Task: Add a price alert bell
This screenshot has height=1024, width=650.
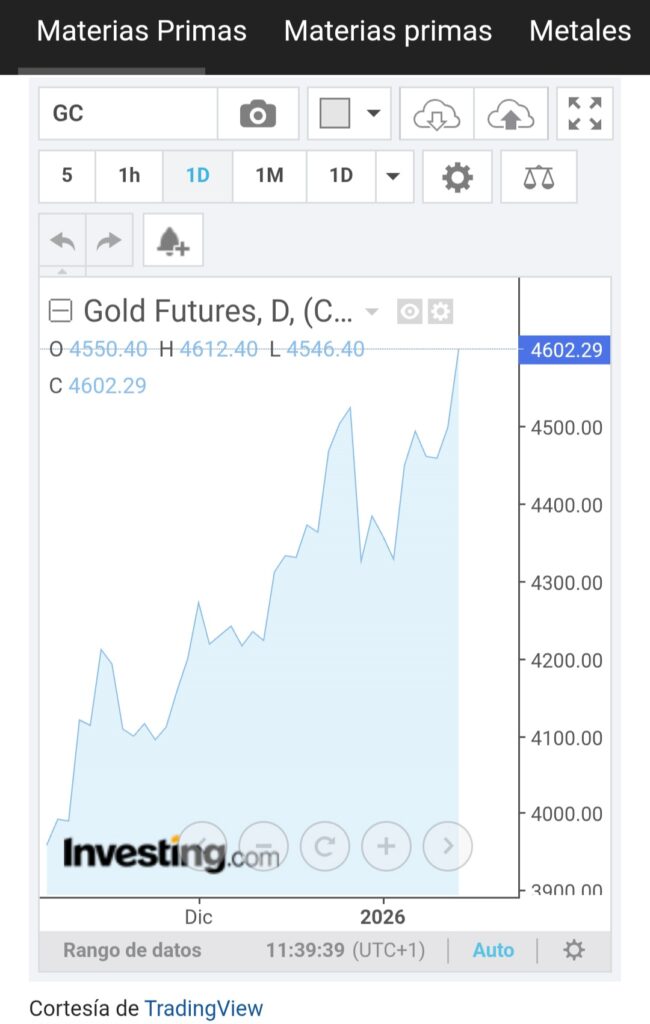Action: coord(173,240)
